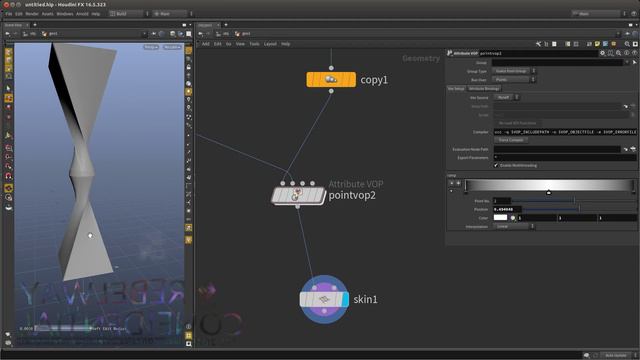Viewport: 640px width, 360px height.
Task: Add a new pane tab next to Scene View
Action: pyautogui.click(x=35, y=25)
